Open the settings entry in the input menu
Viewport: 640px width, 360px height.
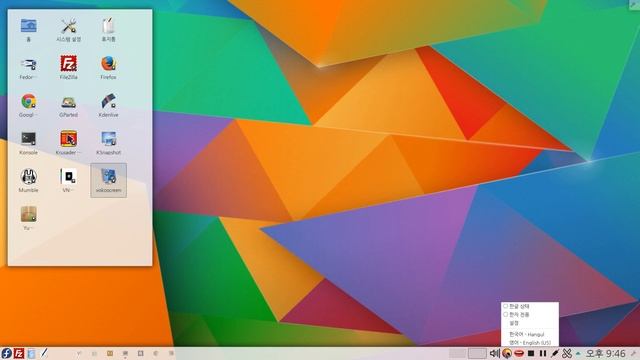click(529, 323)
